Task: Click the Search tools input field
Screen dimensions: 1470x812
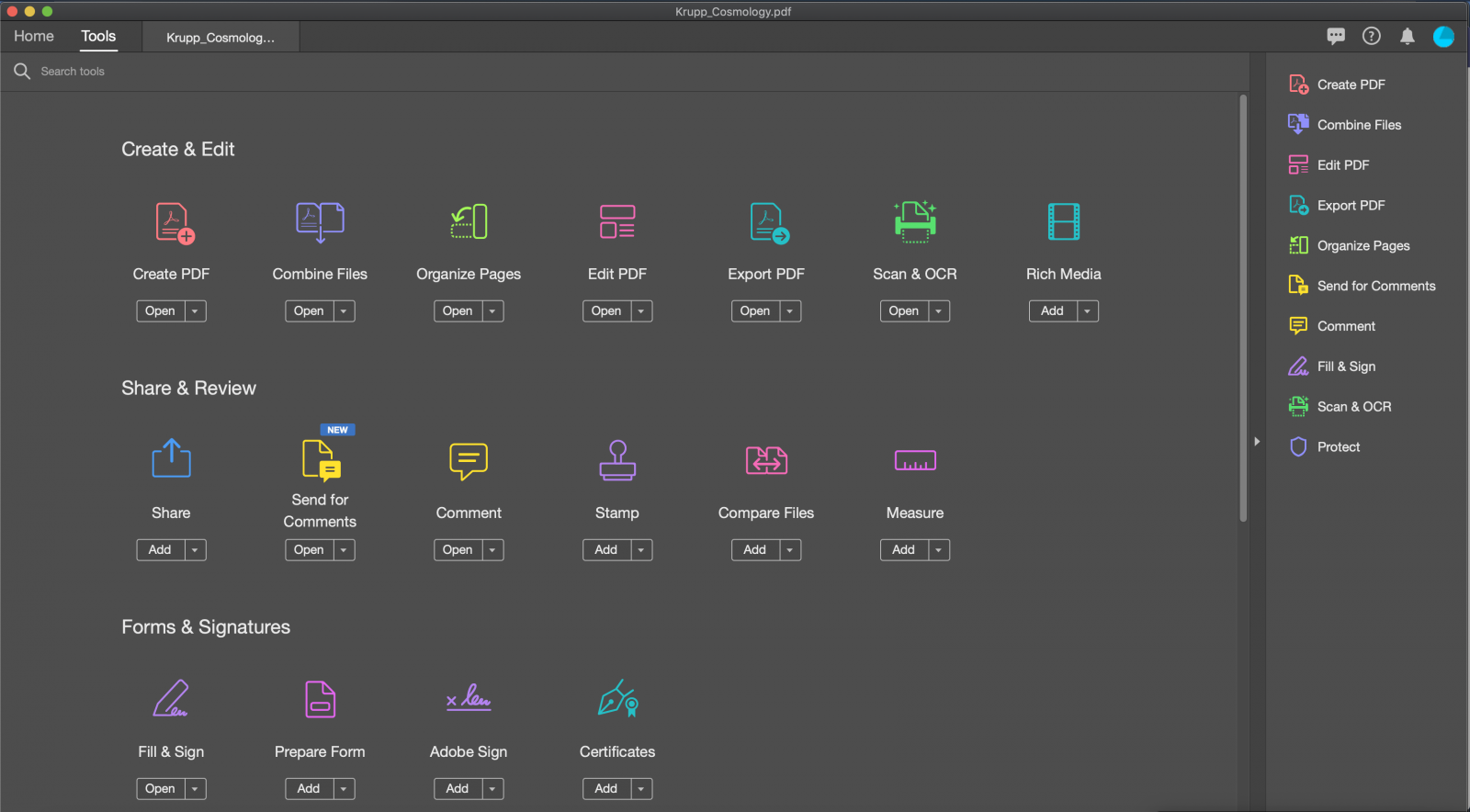Action: (625, 72)
